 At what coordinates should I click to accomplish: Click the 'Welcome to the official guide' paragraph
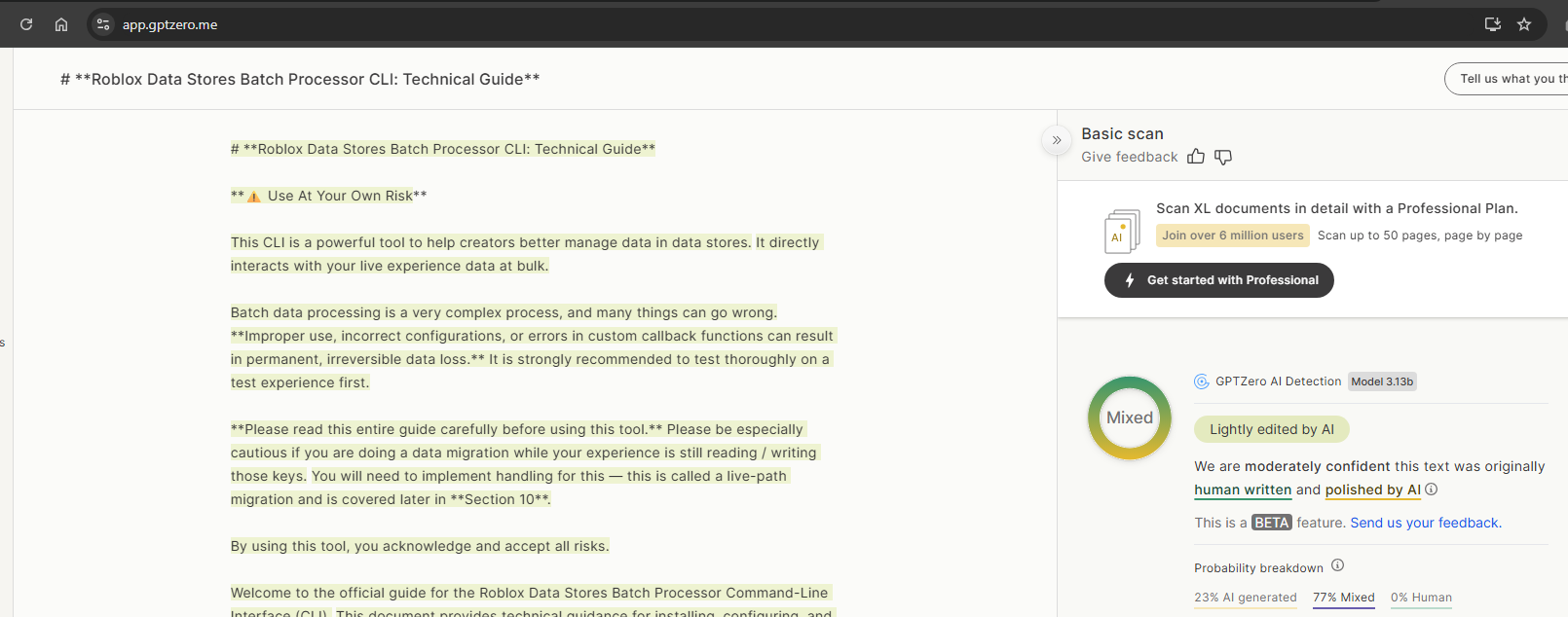(x=533, y=602)
